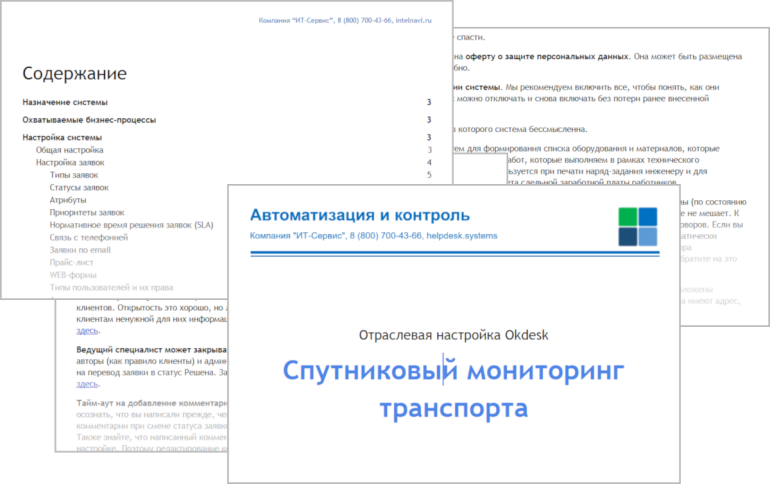Image resolution: width=770 pixels, height=484 pixels.
Task: Click the bold 'оферту о защите персональных данных' text
Action: 547,56
